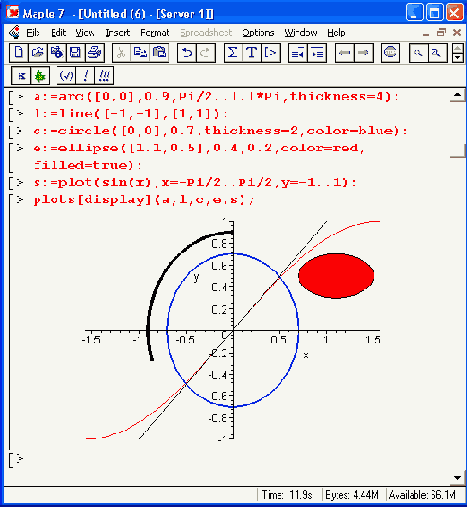
Task: Click the worksheet scrollbar up arrow
Action: tap(458, 96)
